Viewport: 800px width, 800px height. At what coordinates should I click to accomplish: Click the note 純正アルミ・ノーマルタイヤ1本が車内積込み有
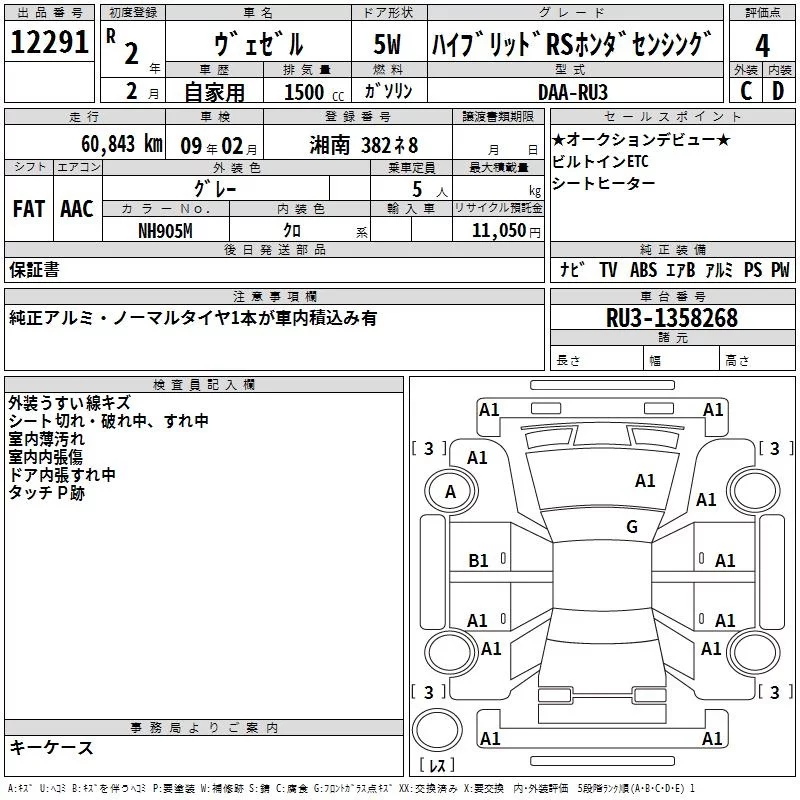193,318
